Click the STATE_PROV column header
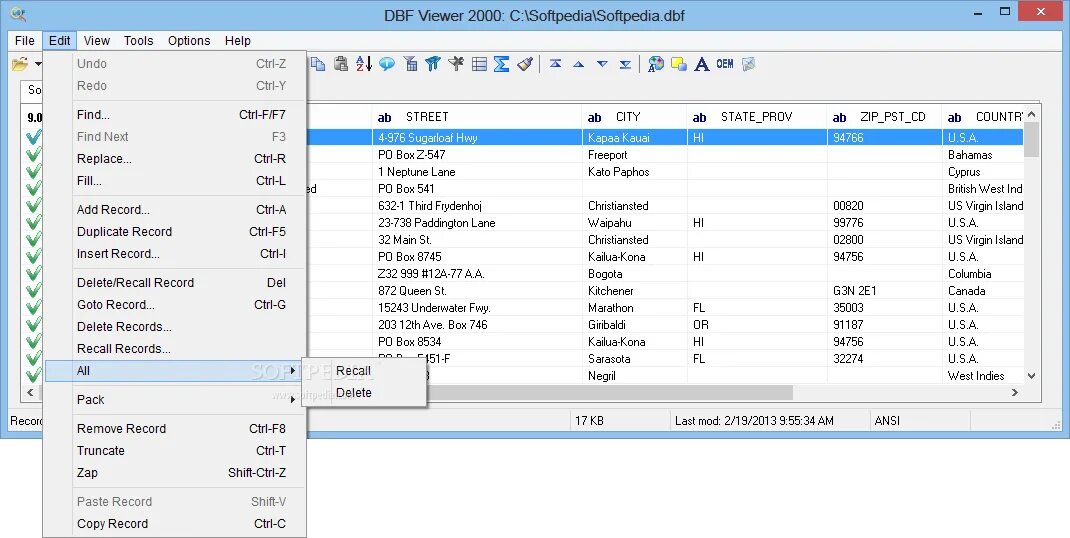 [757, 117]
